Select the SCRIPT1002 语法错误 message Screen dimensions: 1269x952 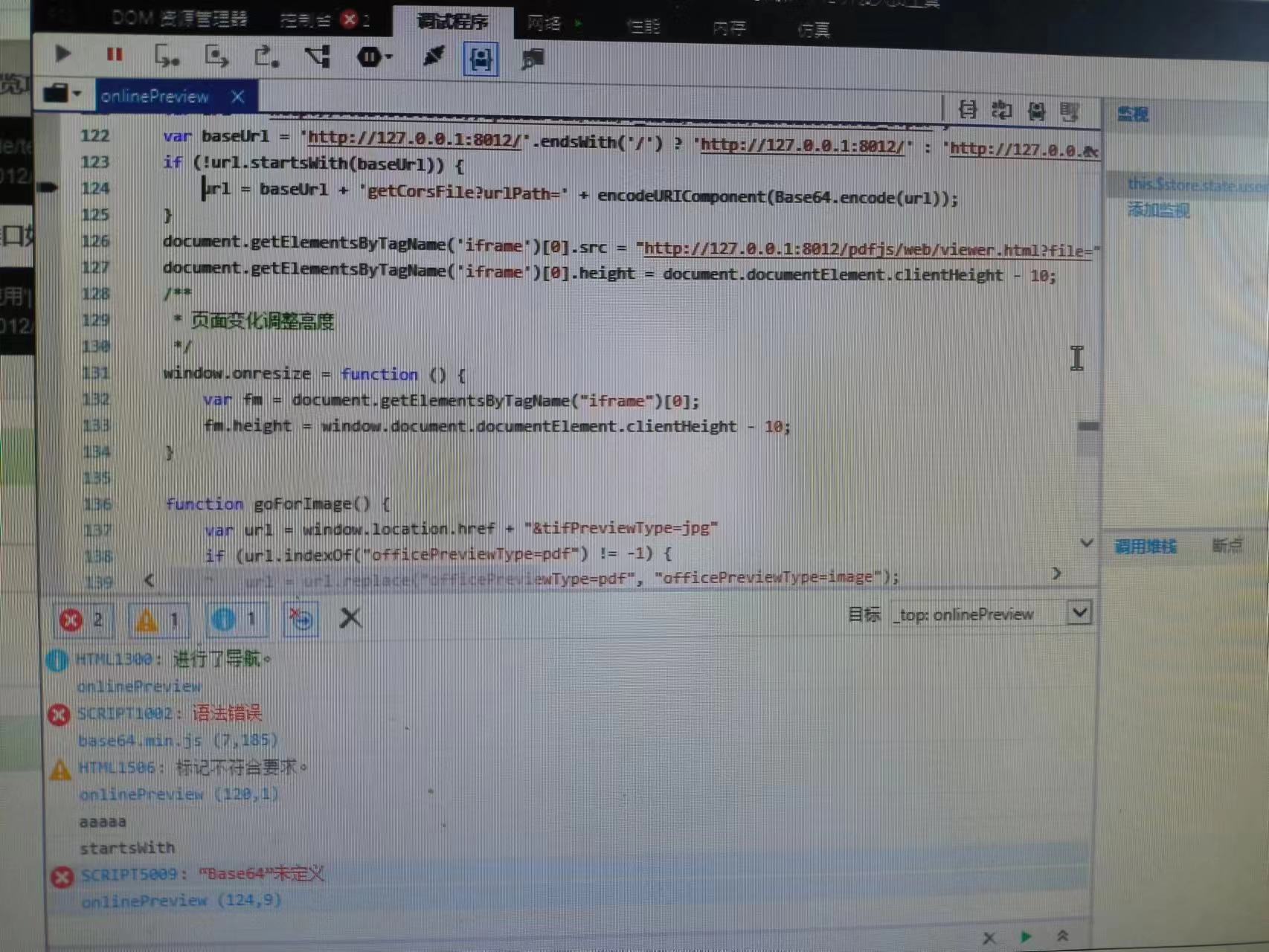point(170,713)
